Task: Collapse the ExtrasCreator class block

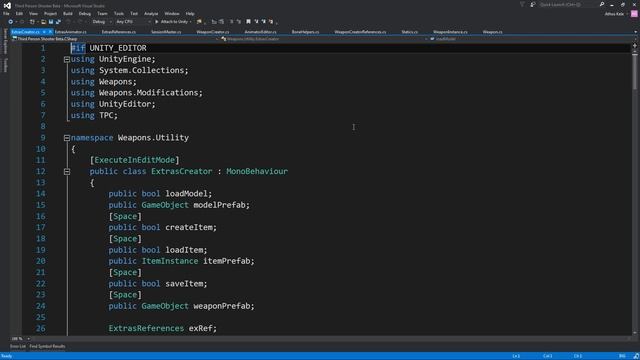Action: pyautogui.click(x=67, y=172)
